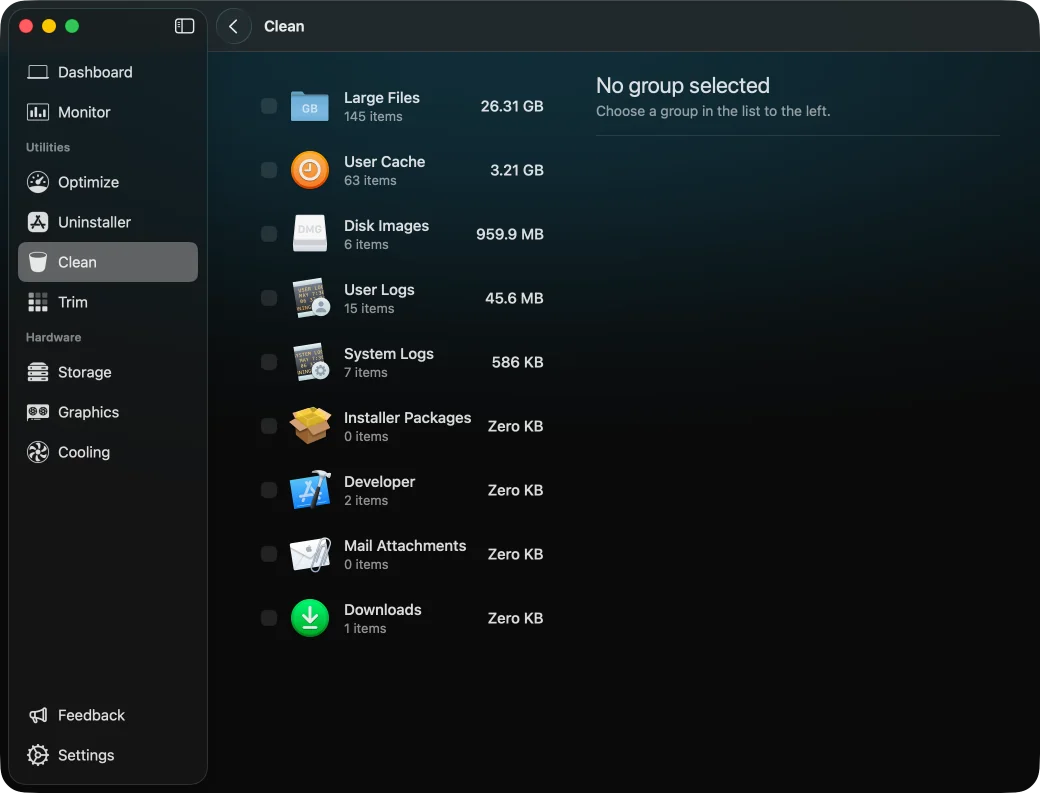This screenshot has width=1040, height=793.
Task: Click the "3.21 GB" size value
Action: click(517, 170)
